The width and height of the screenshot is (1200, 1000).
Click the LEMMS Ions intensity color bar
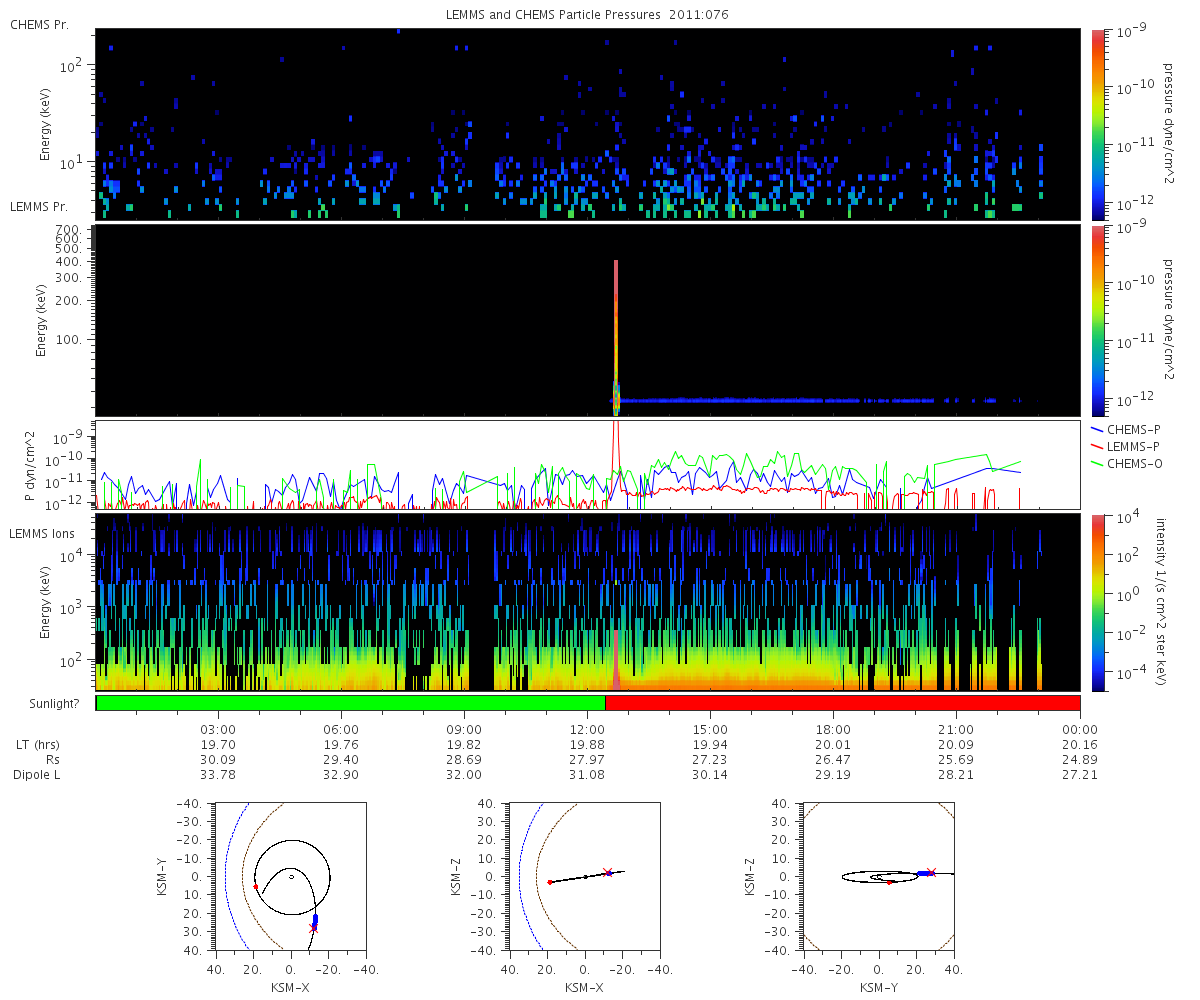pyautogui.click(x=1098, y=603)
